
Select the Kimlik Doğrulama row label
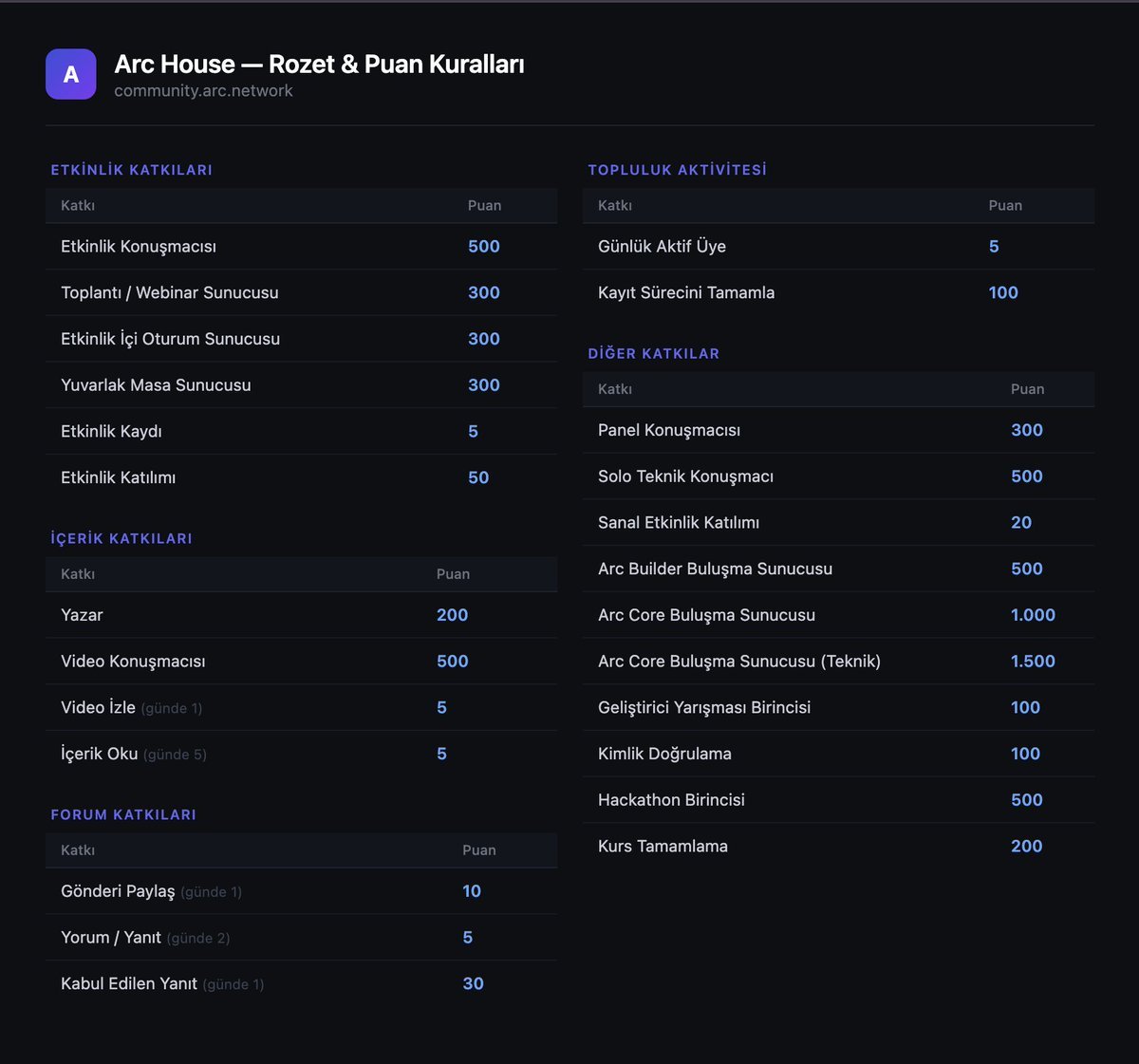(x=664, y=754)
